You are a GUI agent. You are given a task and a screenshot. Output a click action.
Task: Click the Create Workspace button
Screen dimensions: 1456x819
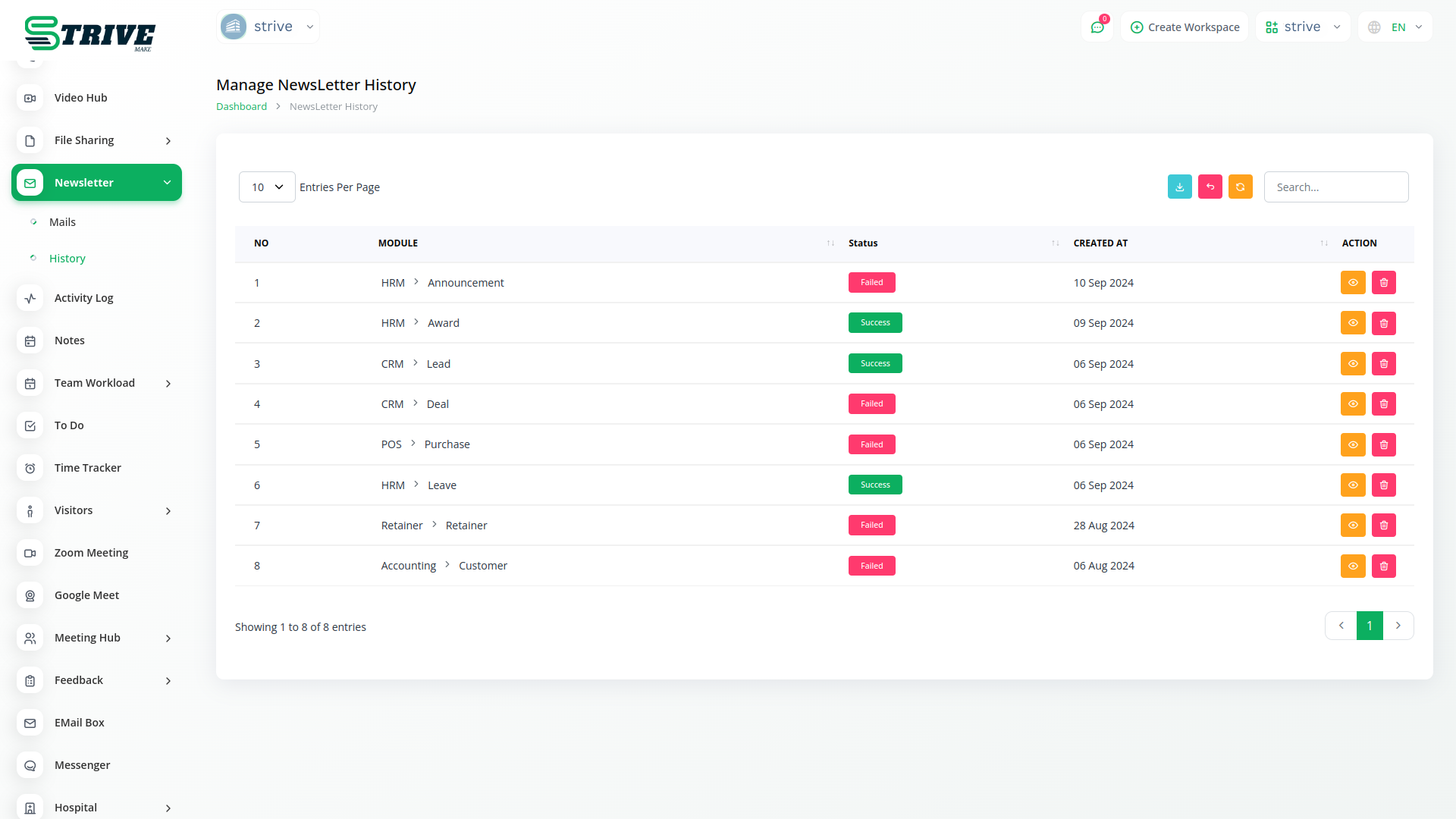point(1185,27)
